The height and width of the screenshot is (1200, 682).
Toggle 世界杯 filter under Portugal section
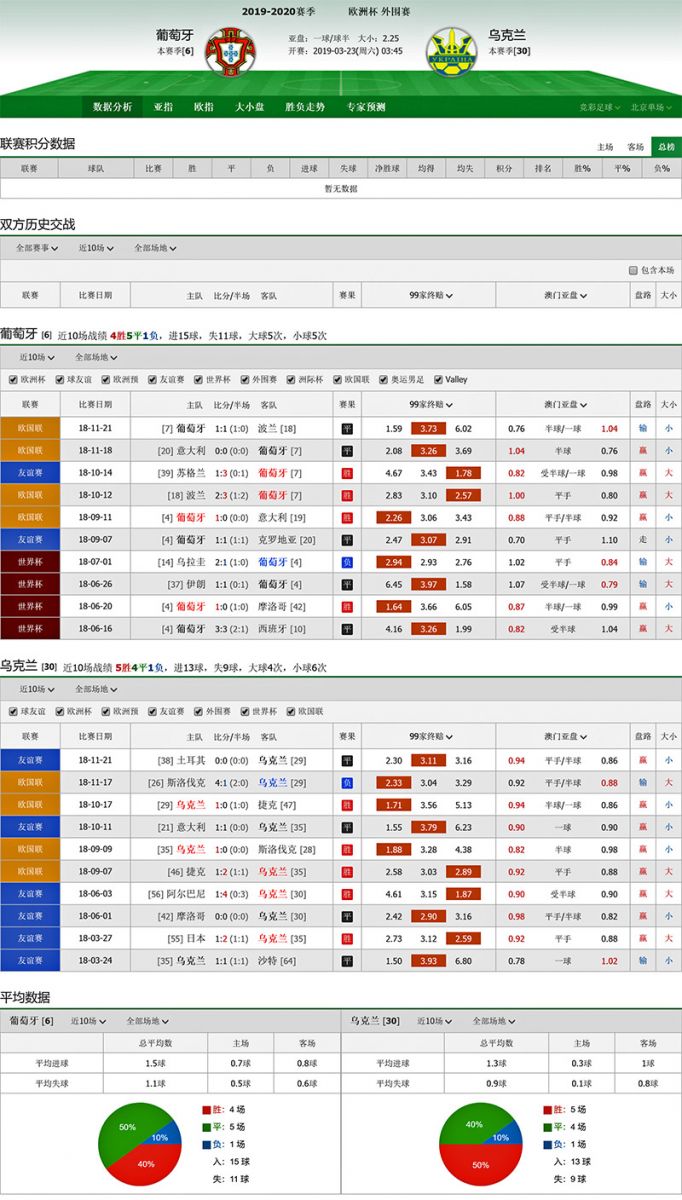(x=197, y=380)
